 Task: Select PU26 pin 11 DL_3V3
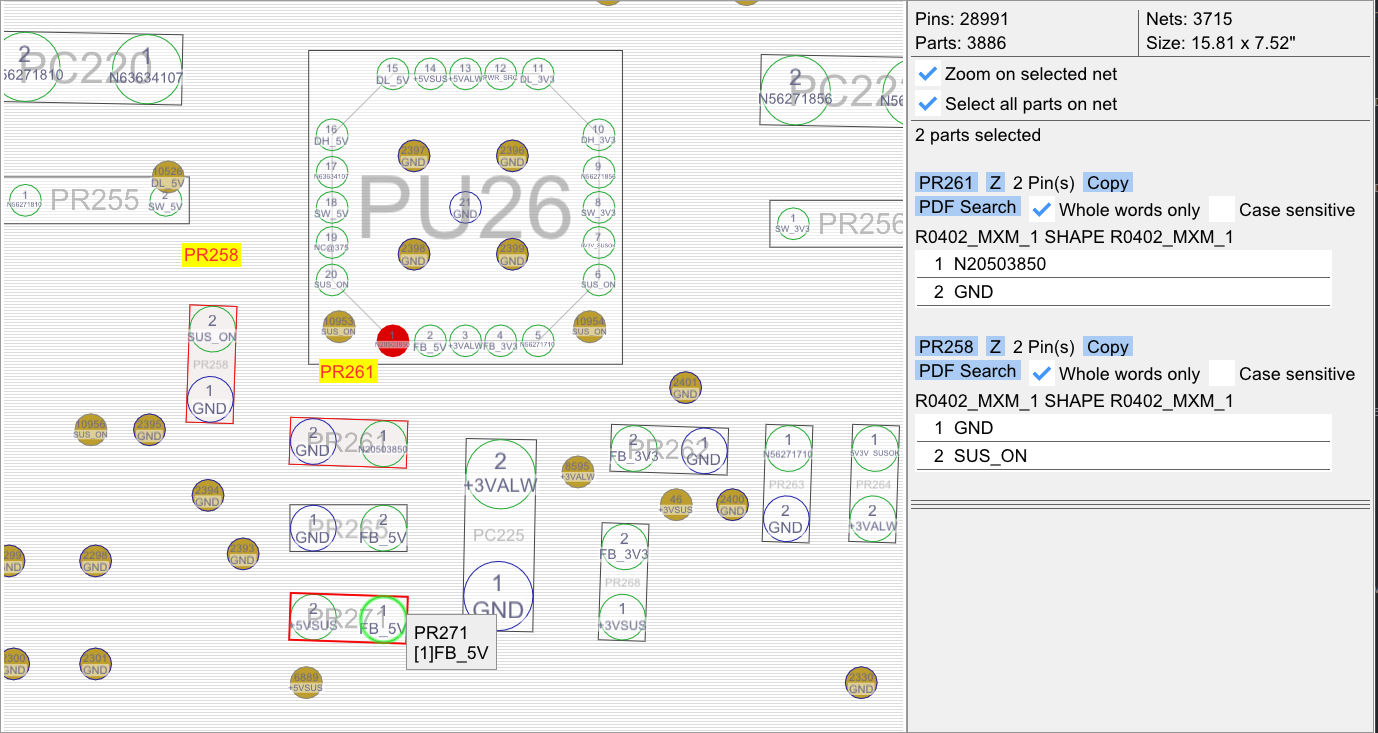(537, 74)
